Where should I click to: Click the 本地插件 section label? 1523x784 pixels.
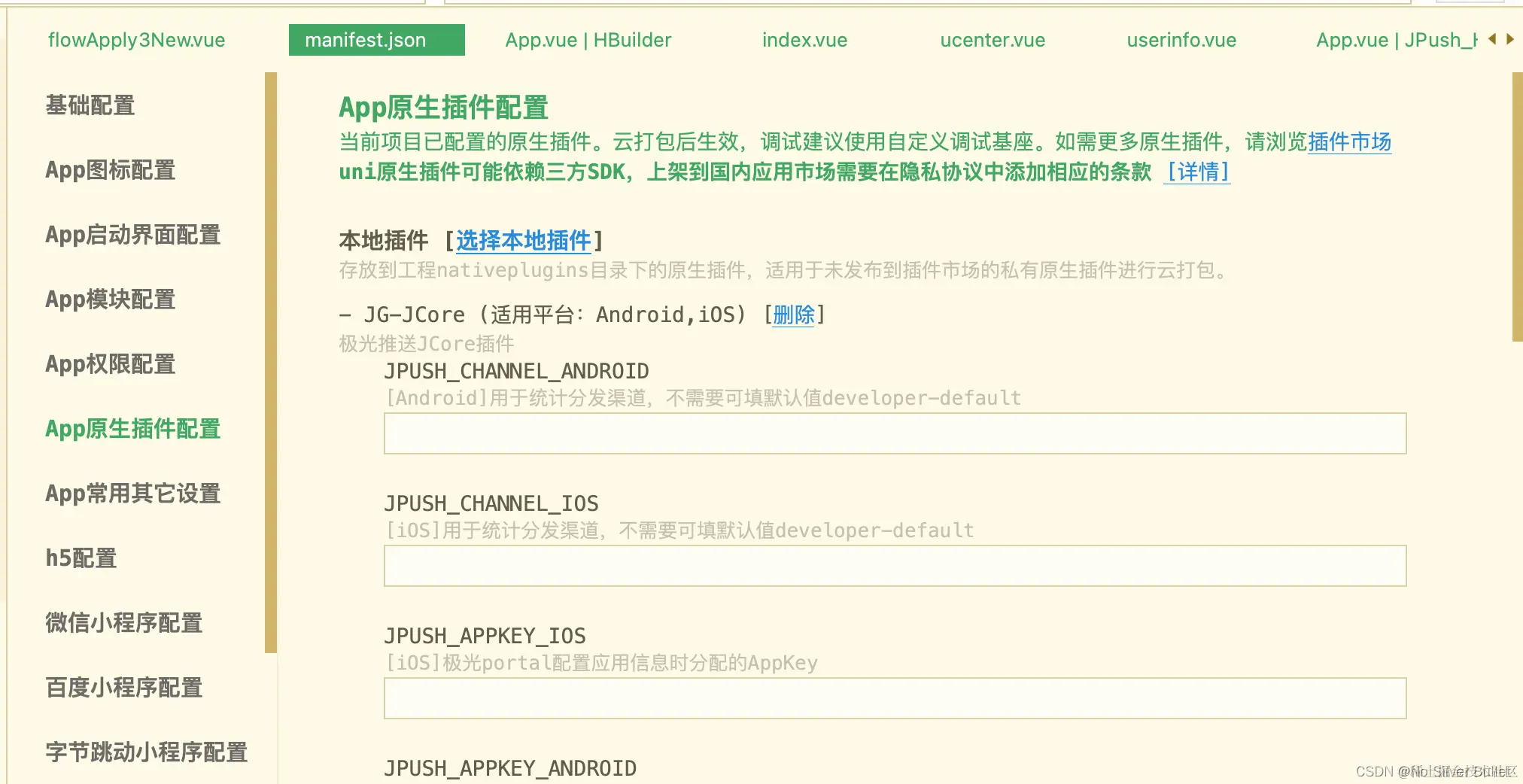(384, 241)
